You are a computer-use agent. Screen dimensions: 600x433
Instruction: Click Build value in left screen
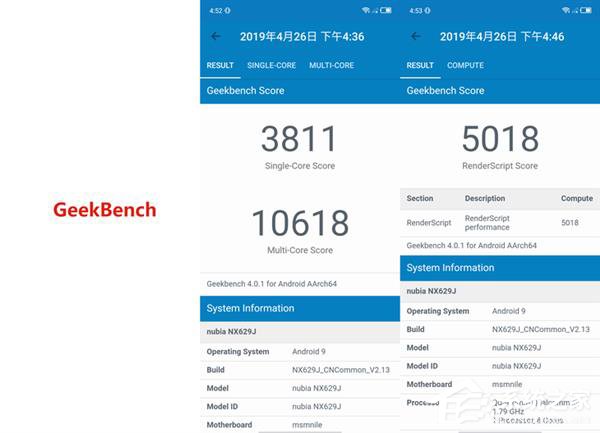(x=341, y=370)
